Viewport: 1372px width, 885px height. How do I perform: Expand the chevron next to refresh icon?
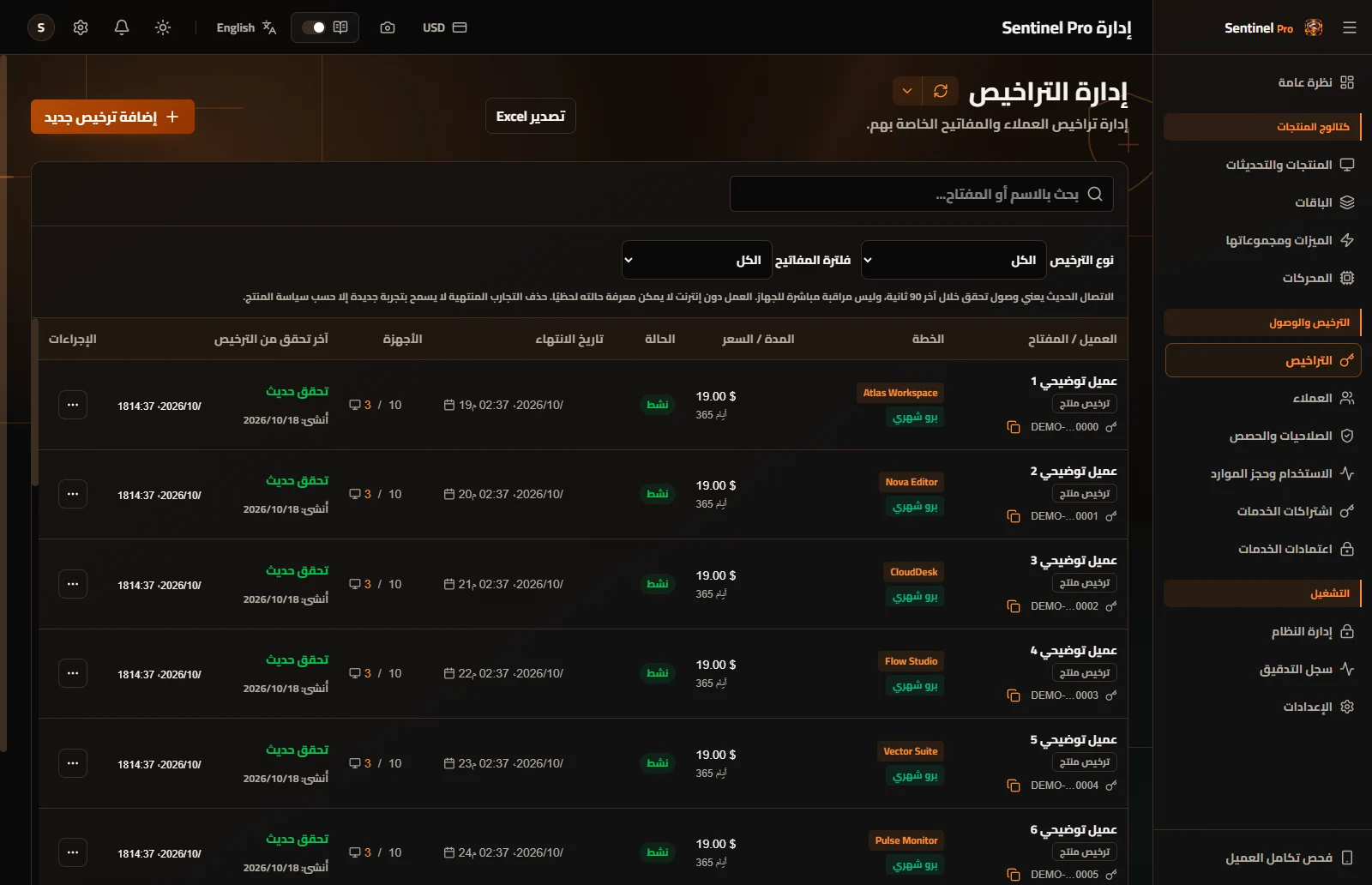coord(907,91)
